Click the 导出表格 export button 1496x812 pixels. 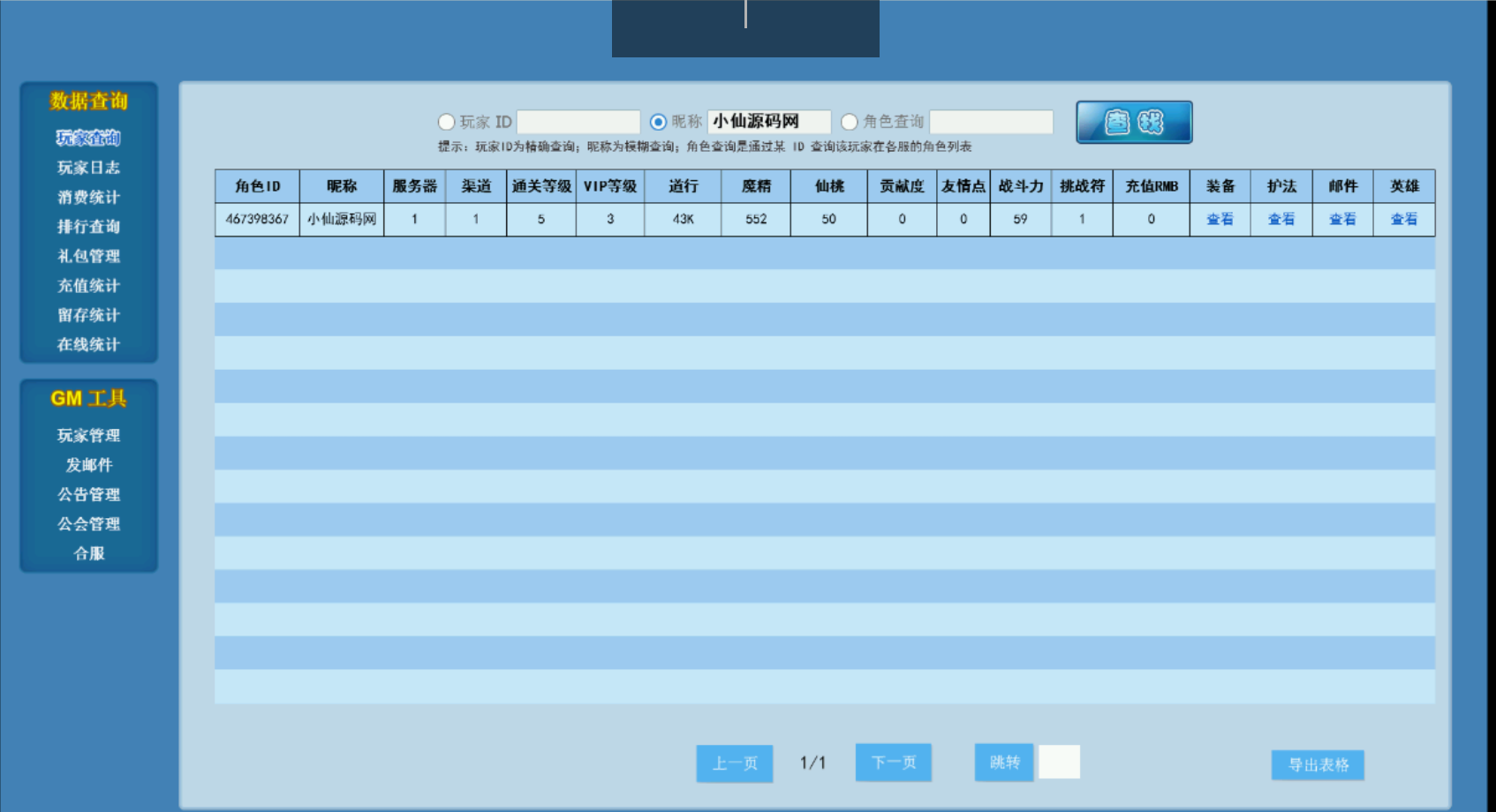[1318, 765]
